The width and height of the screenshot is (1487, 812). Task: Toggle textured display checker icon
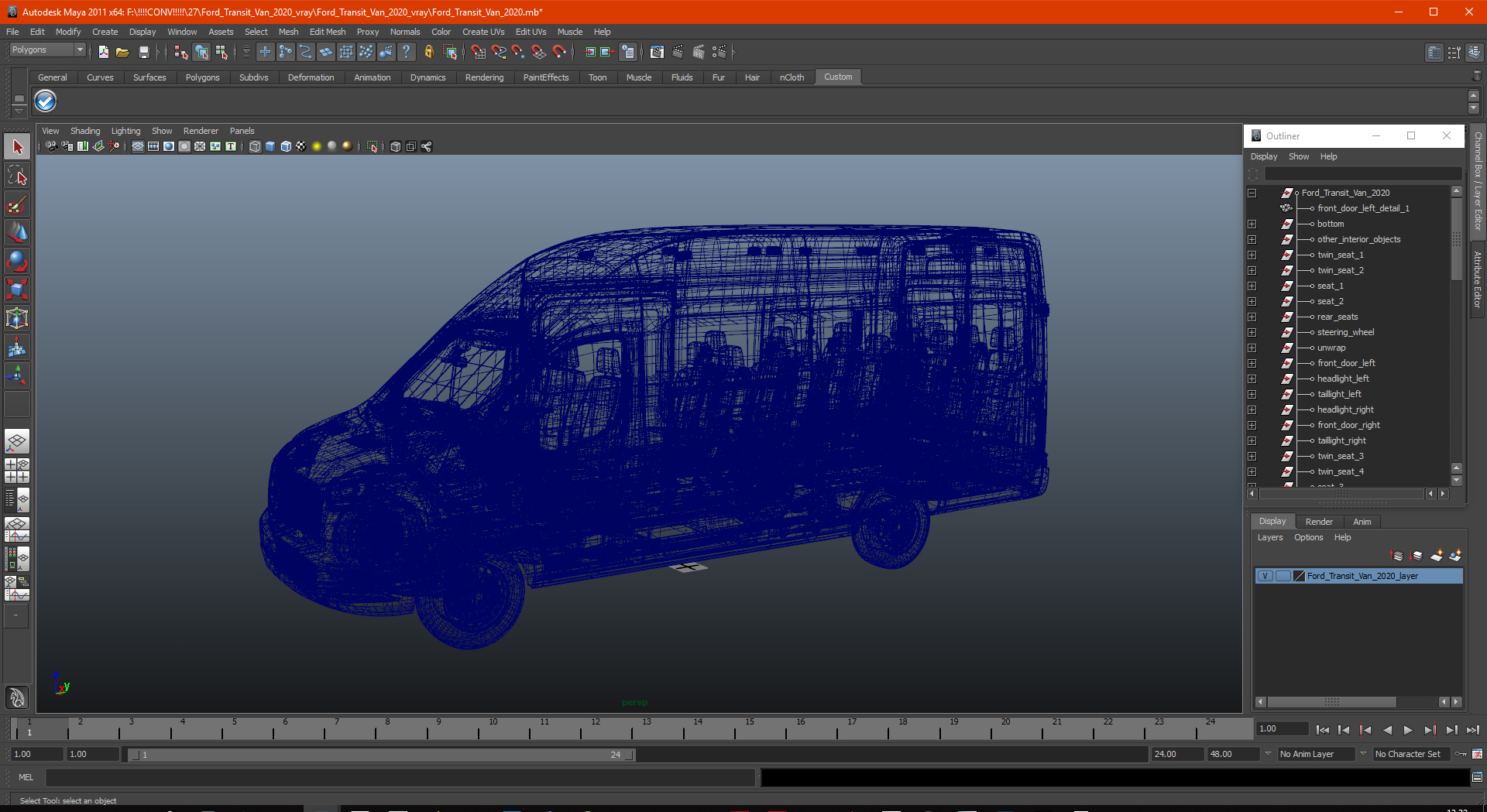(301, 146)
